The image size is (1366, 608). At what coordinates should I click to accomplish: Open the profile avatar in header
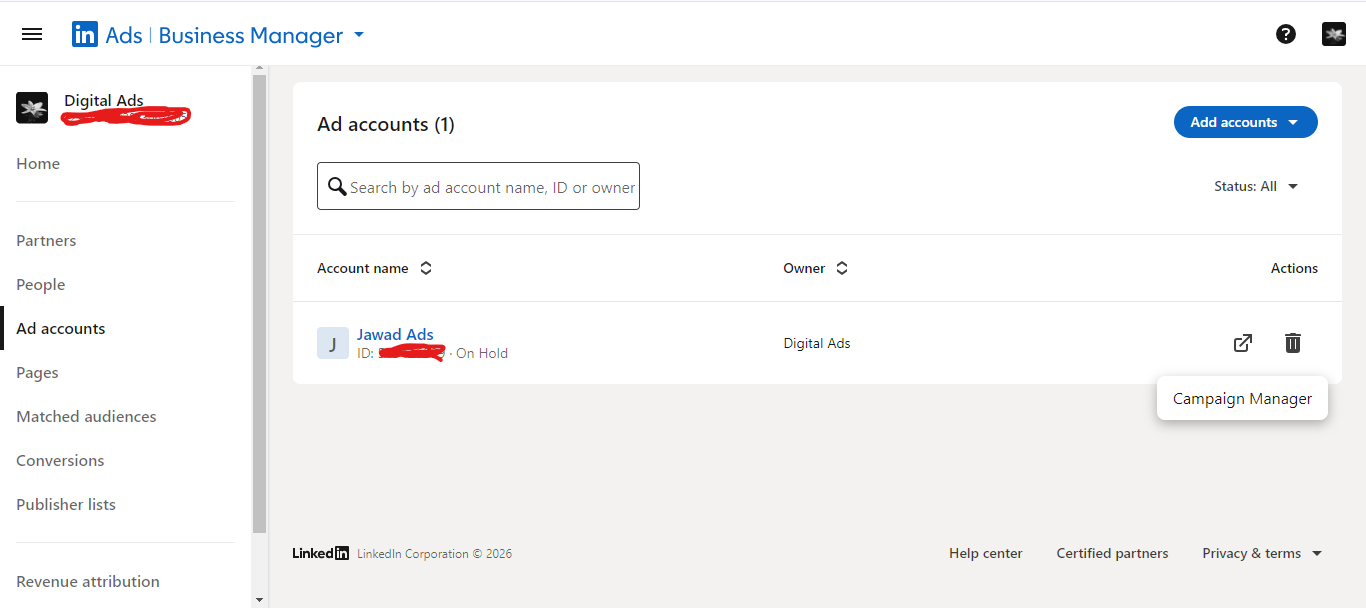click(x=1334, y=34)
